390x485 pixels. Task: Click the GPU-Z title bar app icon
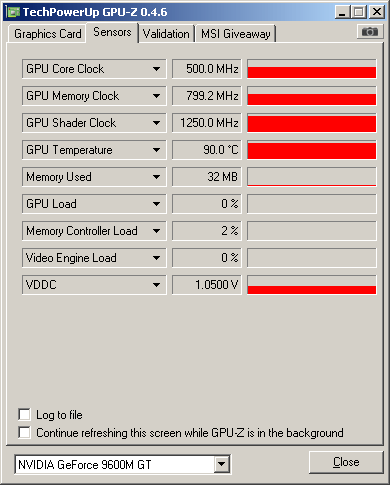click(x=14, y=12)
